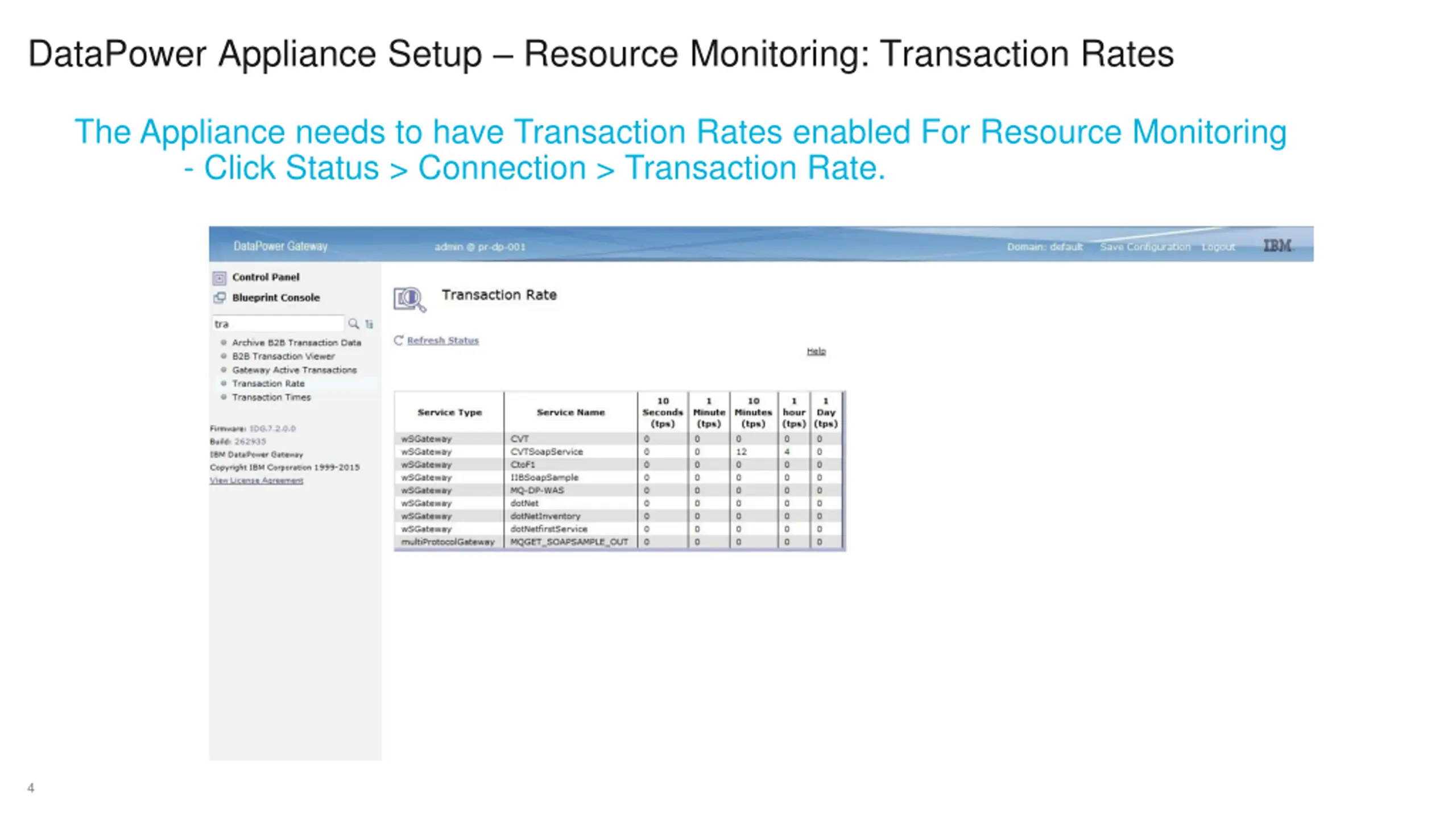Image resolution: width=1456 pixels, height=819 pixels.
Task: Click the navigation tree icon beside search
Action: click(x=369, y=324)
